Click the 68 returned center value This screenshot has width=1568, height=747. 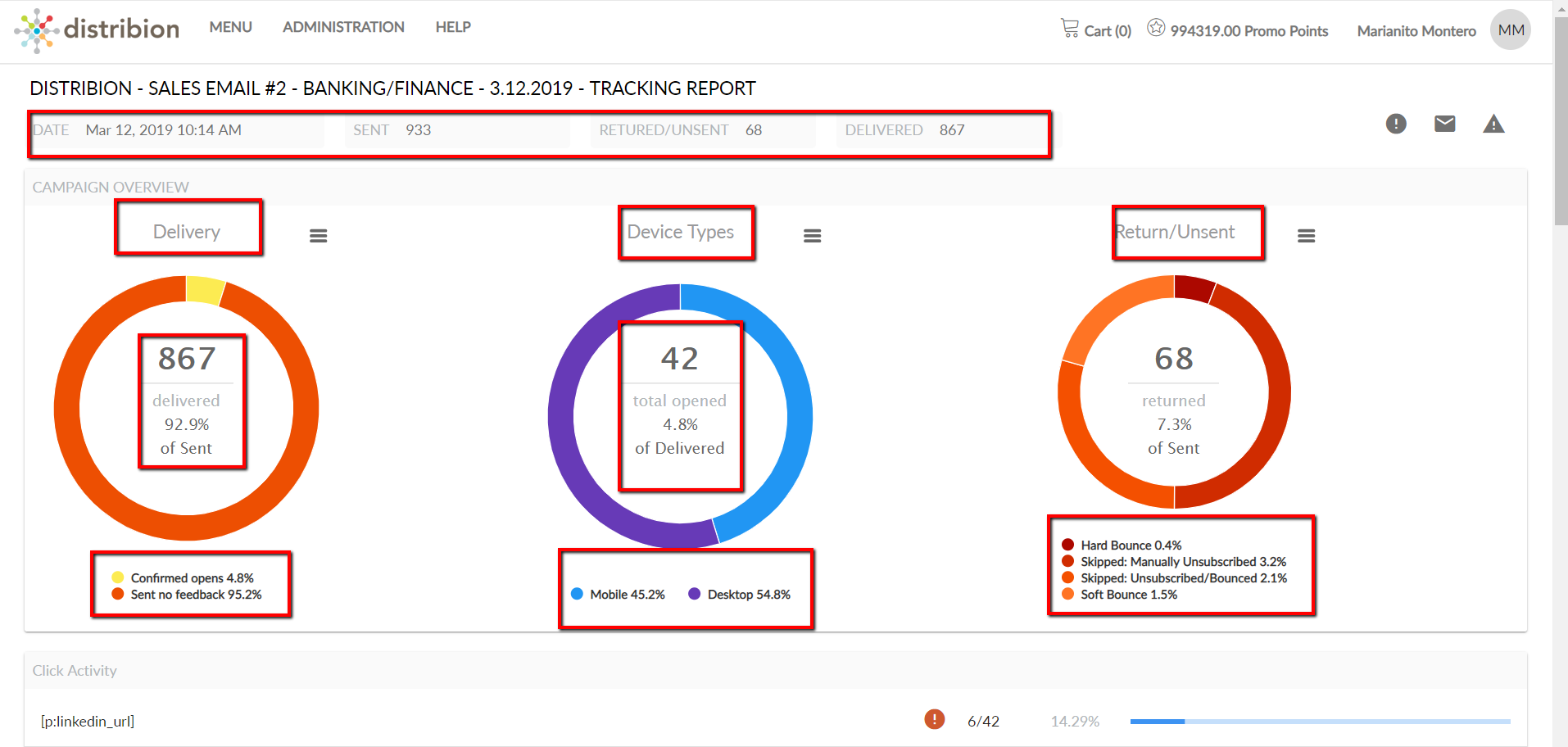[1174, 359]
